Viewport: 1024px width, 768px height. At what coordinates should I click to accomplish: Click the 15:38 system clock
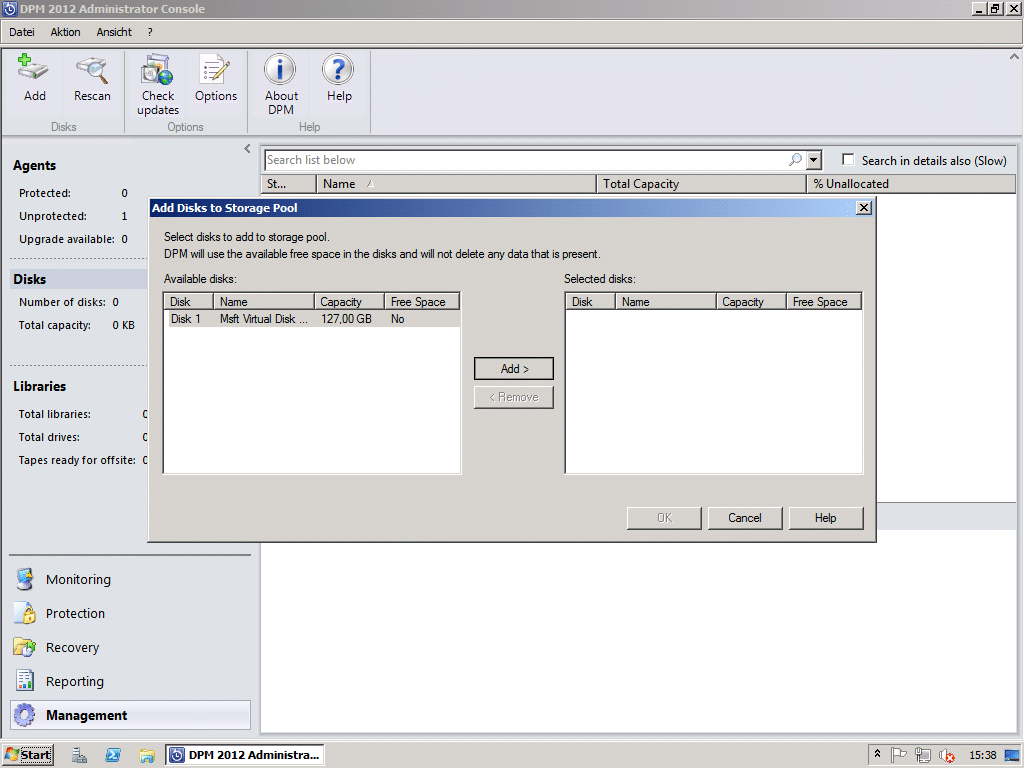(982, 755)
